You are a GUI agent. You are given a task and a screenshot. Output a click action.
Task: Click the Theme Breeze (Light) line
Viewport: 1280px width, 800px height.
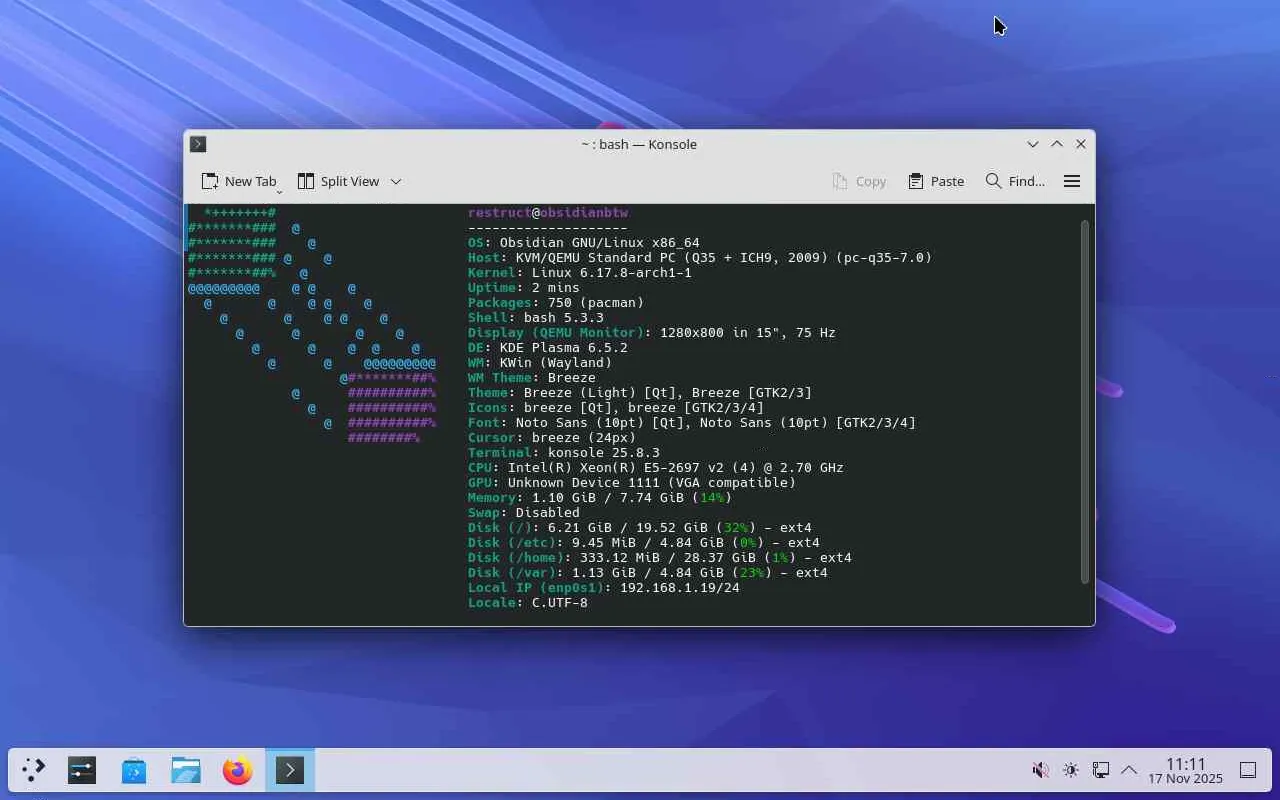tap(640, 392)
